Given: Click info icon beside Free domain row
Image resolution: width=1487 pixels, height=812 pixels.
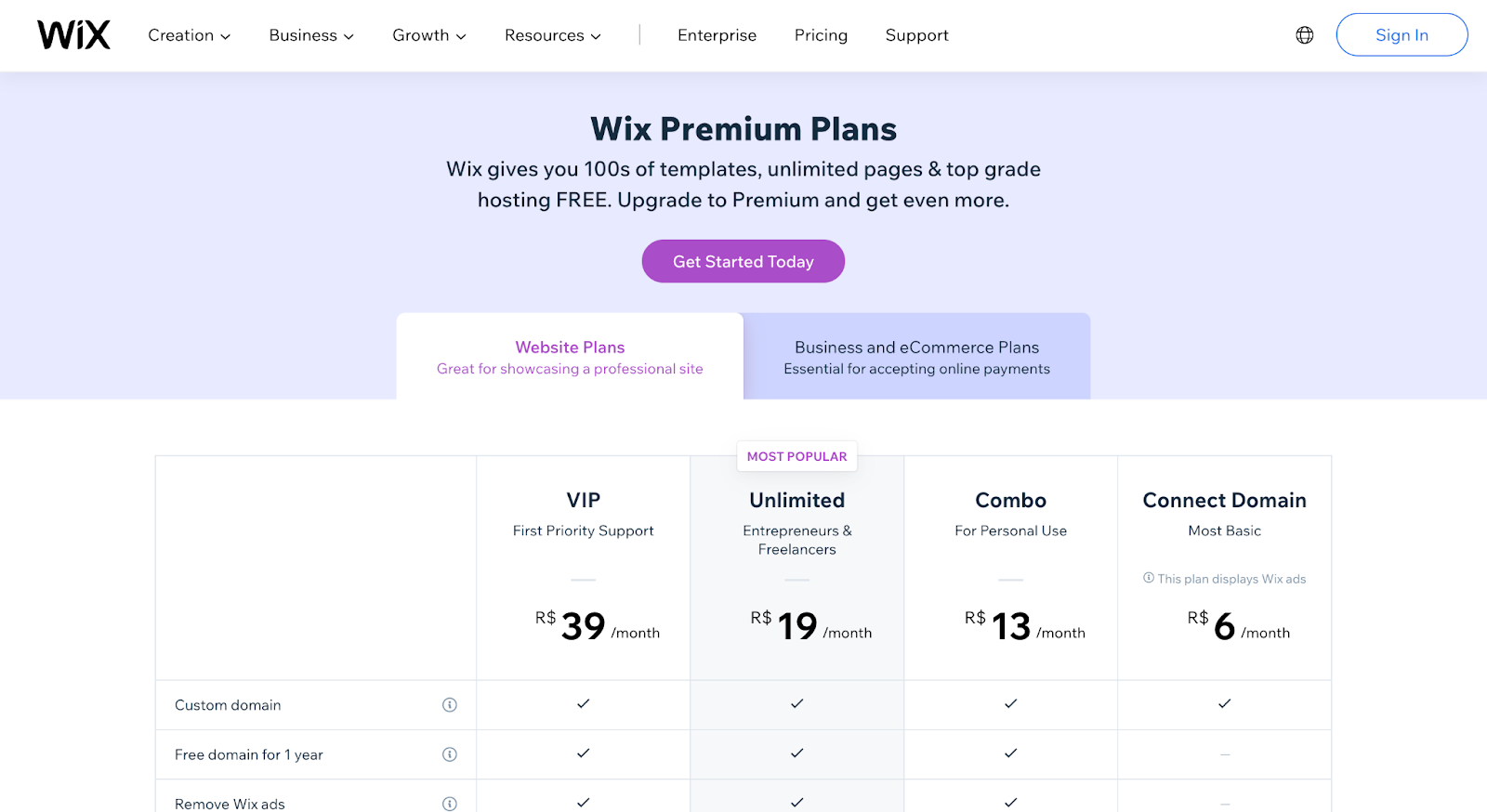Looking at the screenshot, I should point(450,754).
